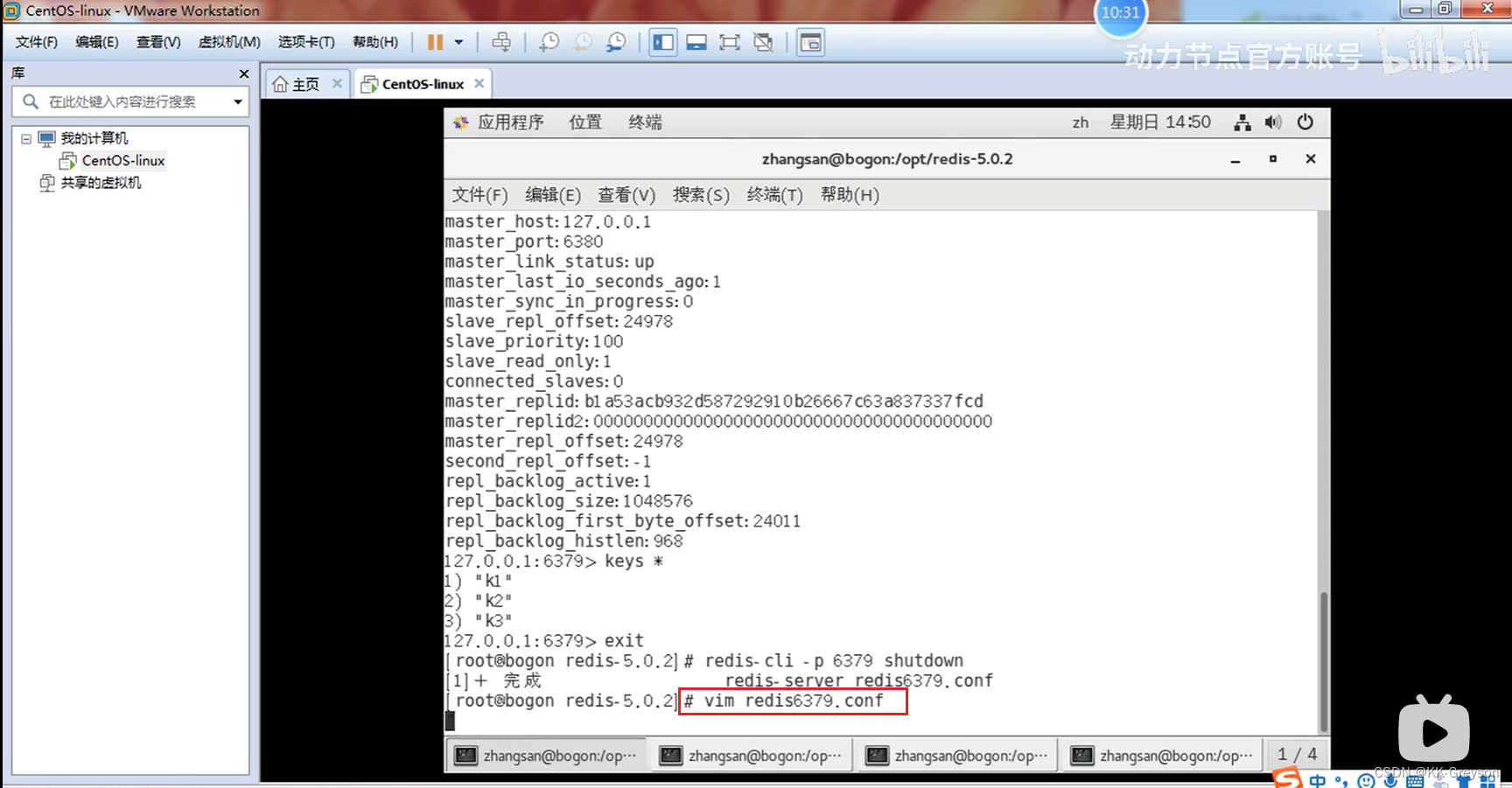Screen dimensions: 1512x788
Task: Click the third zhangsan@bogon taskbar window button
Action: 958,756
